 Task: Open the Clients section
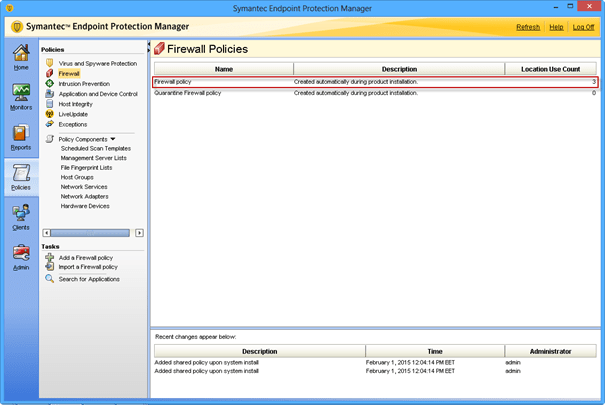pos(20,217)
